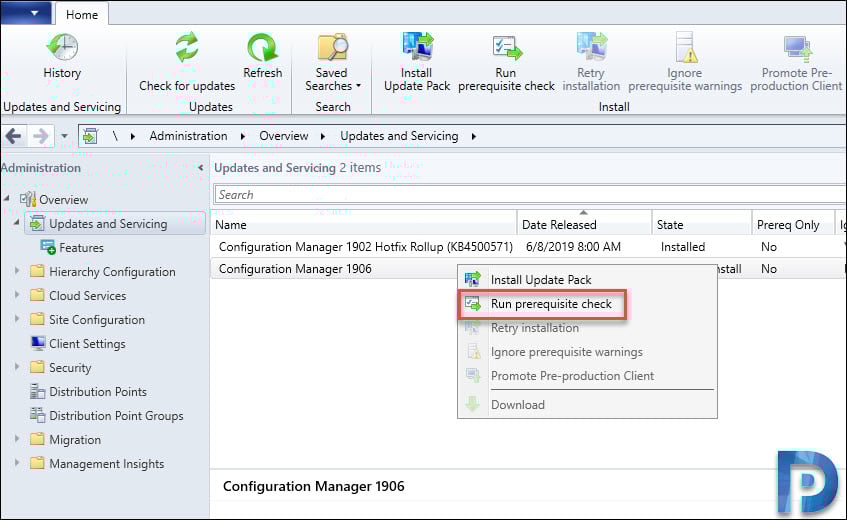Screen dimensions: 847x520
Task: Sort by the Date Released column header
Action: 584,225
